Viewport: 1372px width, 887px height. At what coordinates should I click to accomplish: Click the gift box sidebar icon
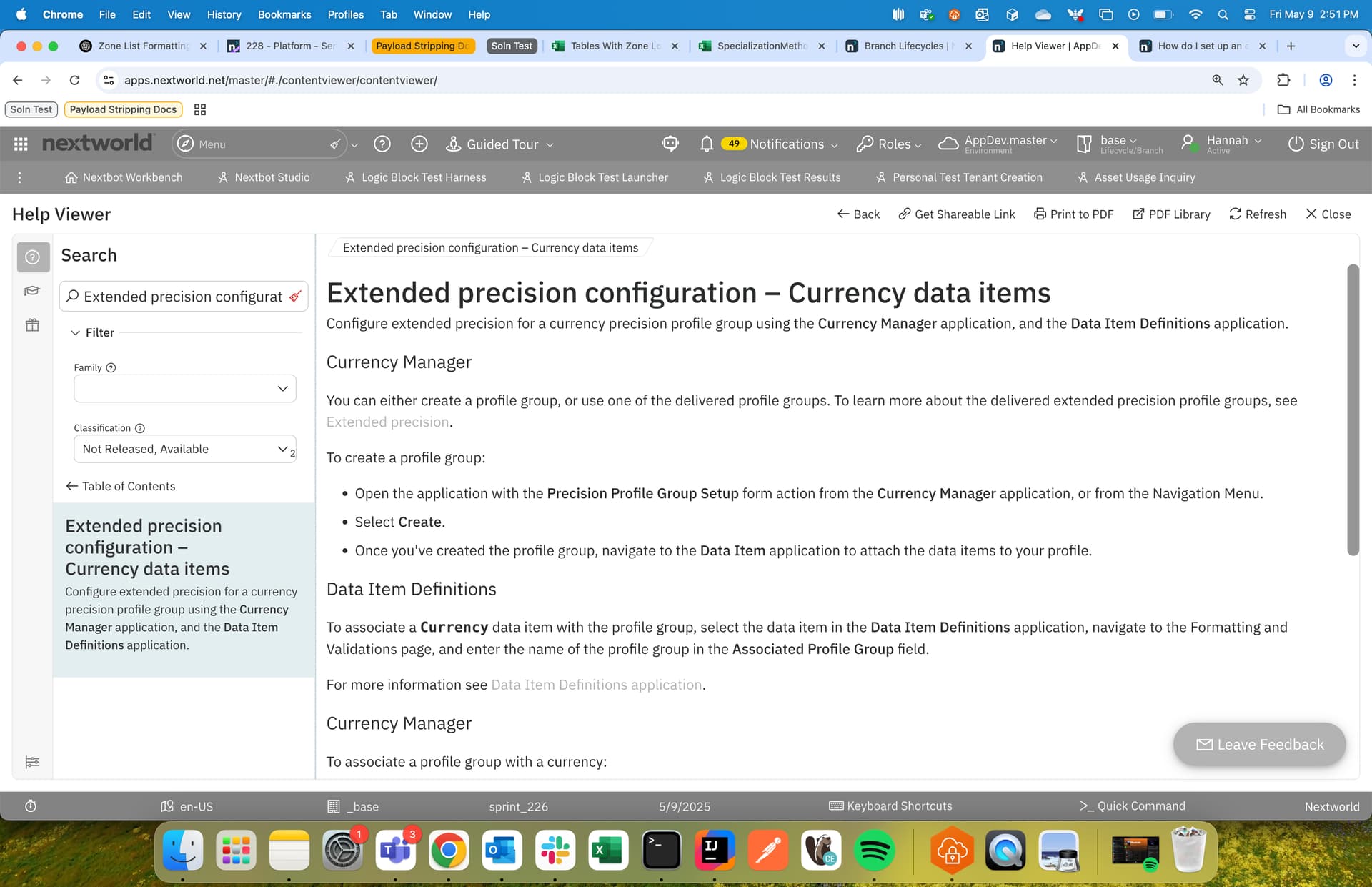click(x=32, y=325)
